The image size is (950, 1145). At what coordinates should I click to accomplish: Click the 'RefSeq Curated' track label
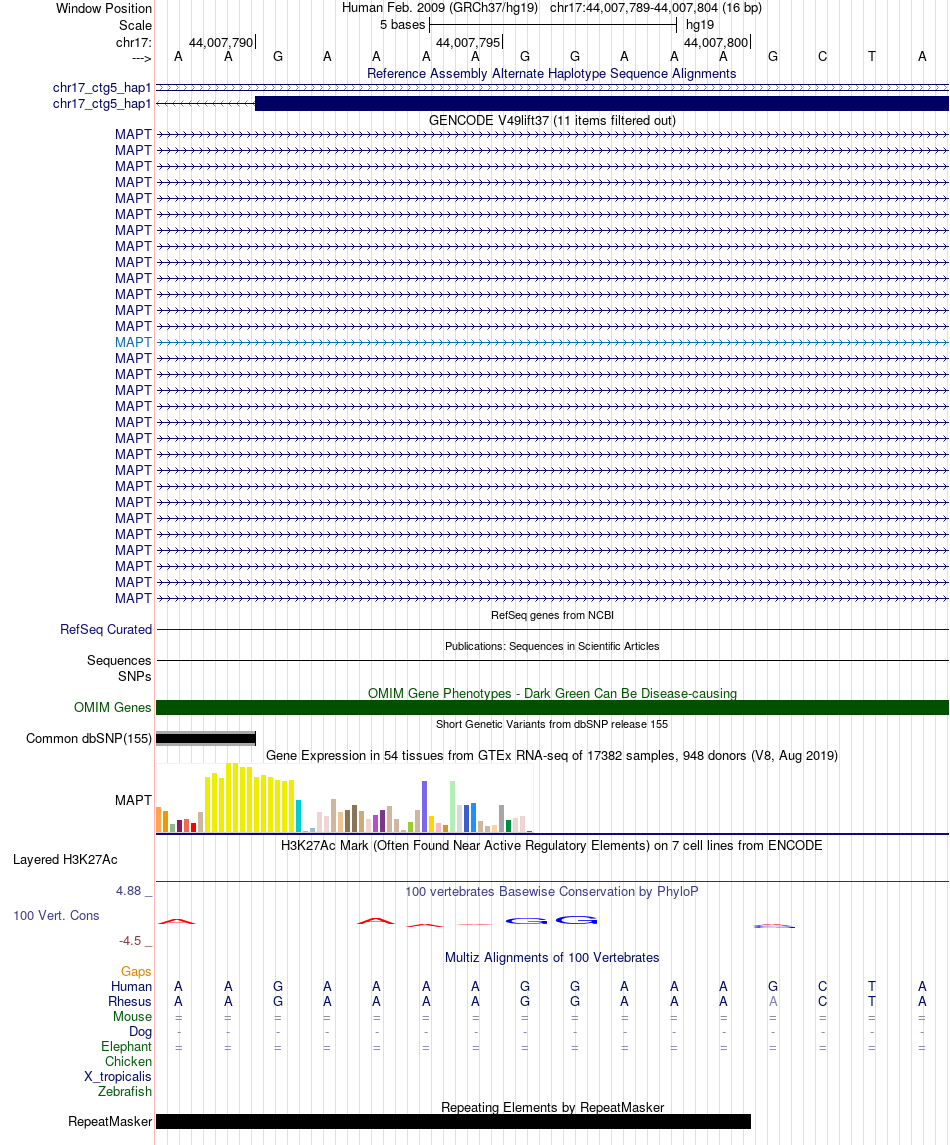pos(106,629)
